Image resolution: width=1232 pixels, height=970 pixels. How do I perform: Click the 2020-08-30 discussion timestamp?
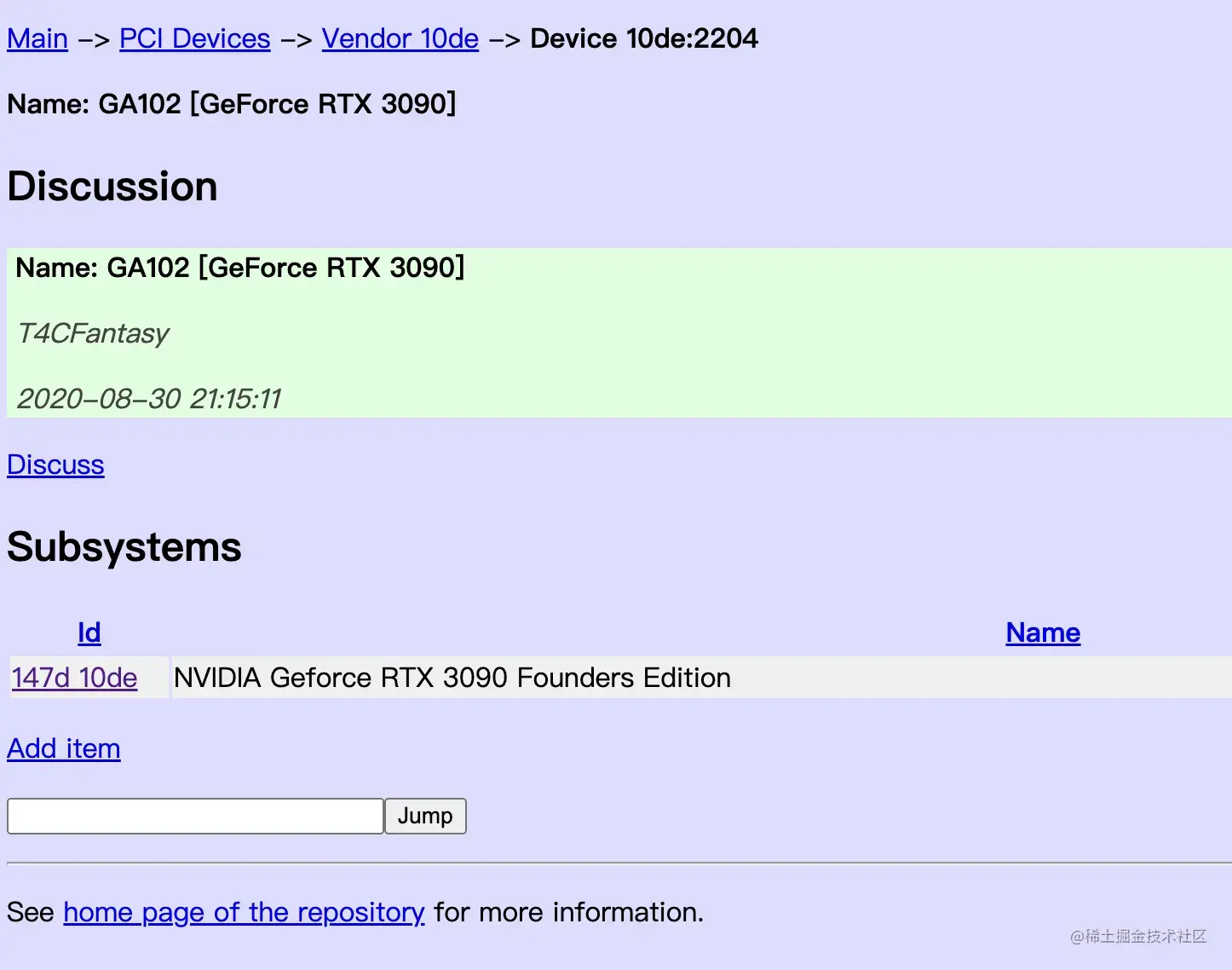tap(149, 399)
